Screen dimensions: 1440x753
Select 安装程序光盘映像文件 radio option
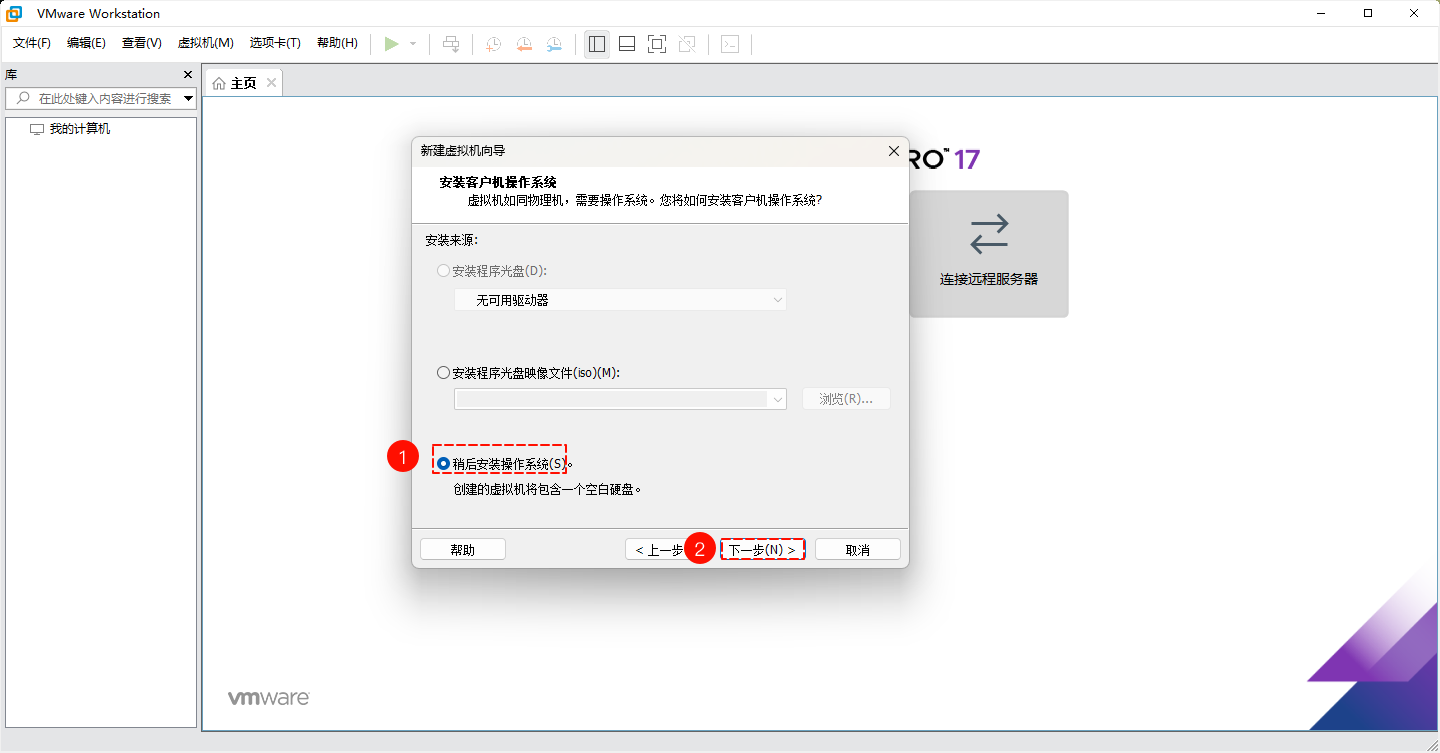point(443,371)
